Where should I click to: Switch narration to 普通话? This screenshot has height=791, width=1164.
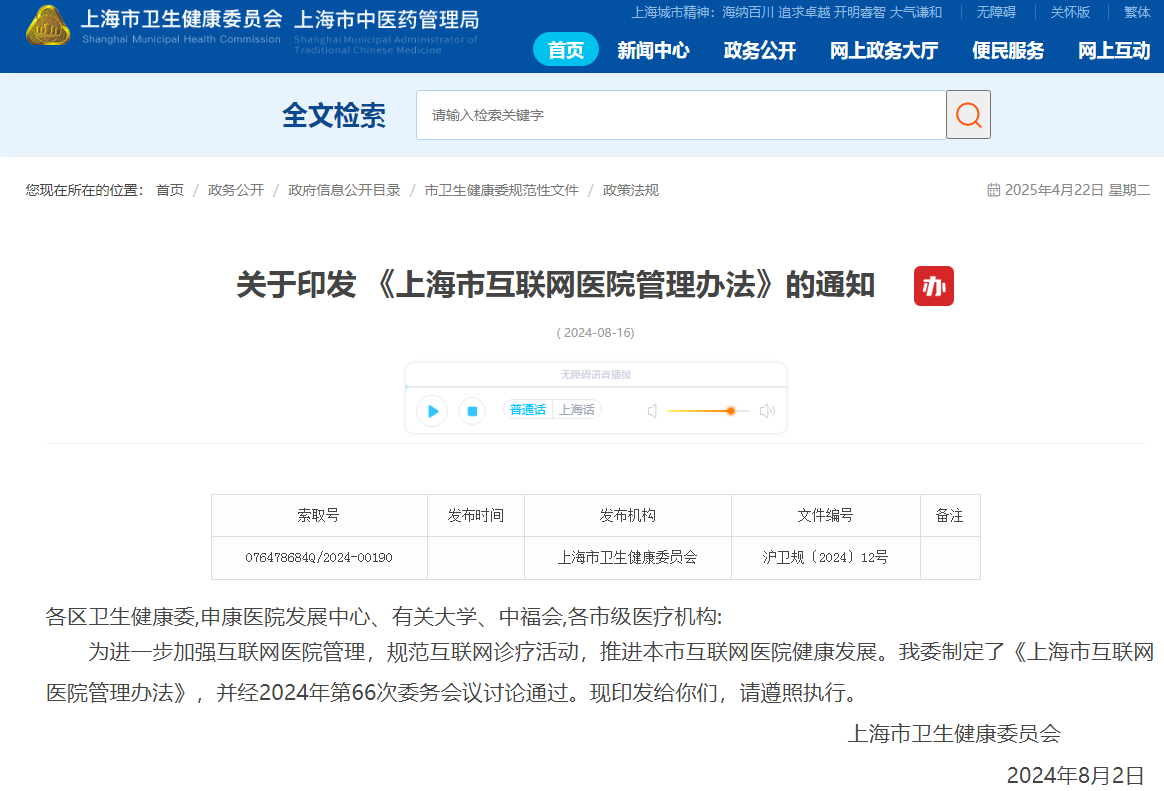click(x=528, y=410)
